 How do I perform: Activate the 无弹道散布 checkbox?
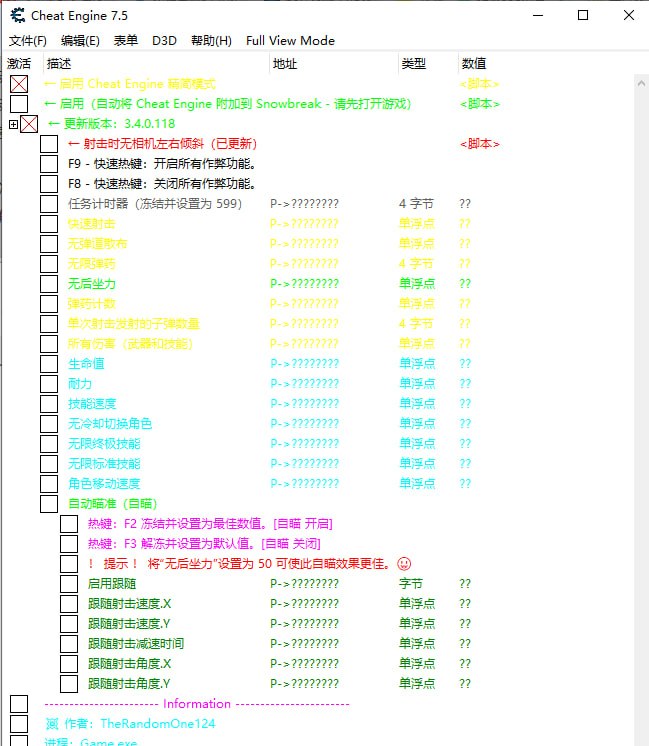(x=49, y=244)
